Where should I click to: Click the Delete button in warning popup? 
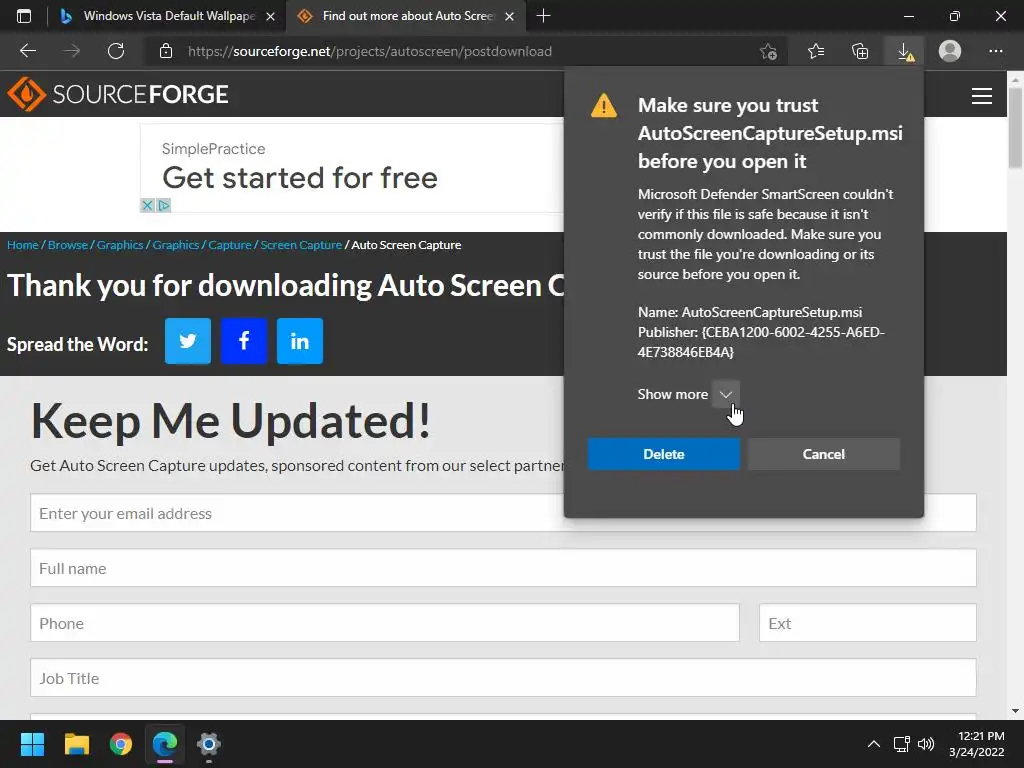(x=664, y=454)
